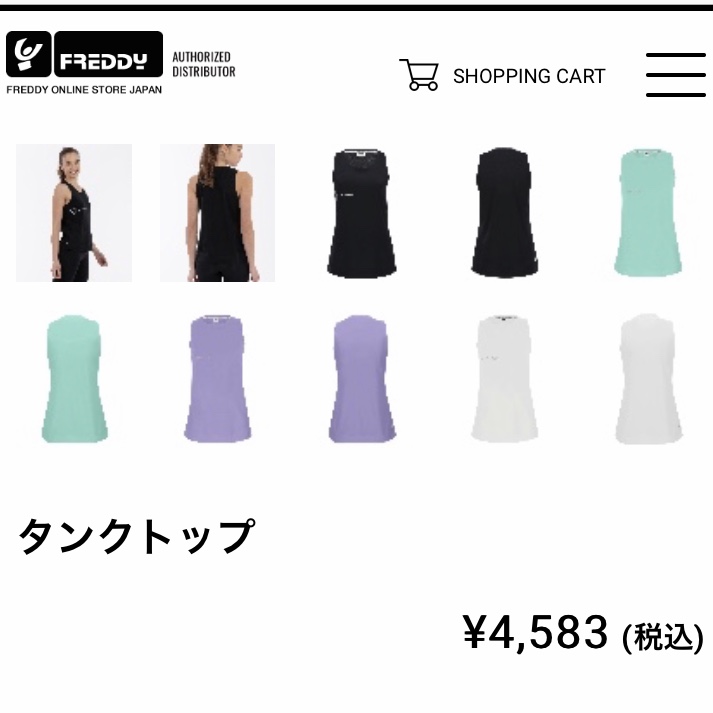Open the hamburger menu
Screen dimensions: 713x713
676,75
